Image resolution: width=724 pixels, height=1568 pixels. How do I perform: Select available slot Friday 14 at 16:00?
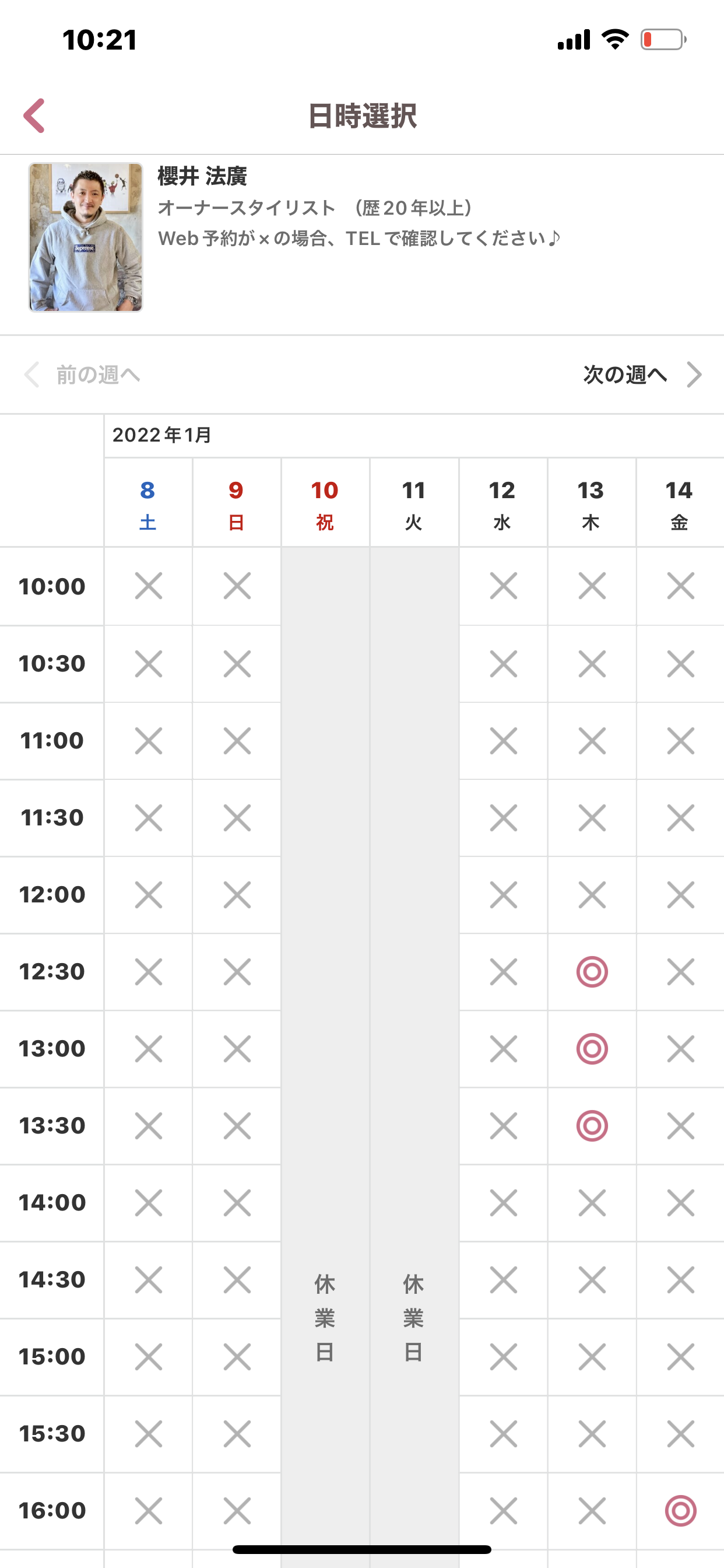[680, 1510]
